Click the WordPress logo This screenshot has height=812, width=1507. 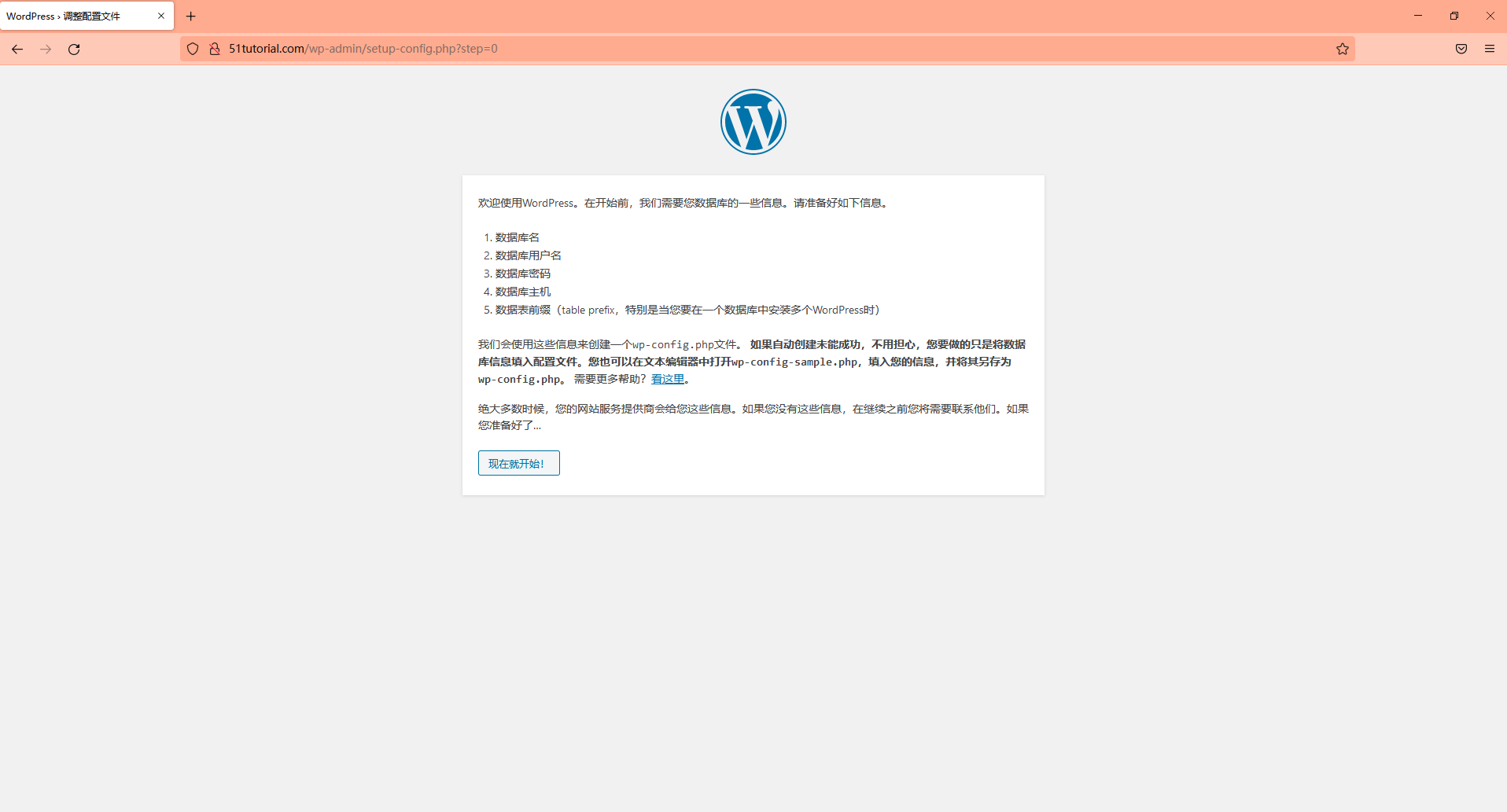pyautogui.click(x=753, y=122)
